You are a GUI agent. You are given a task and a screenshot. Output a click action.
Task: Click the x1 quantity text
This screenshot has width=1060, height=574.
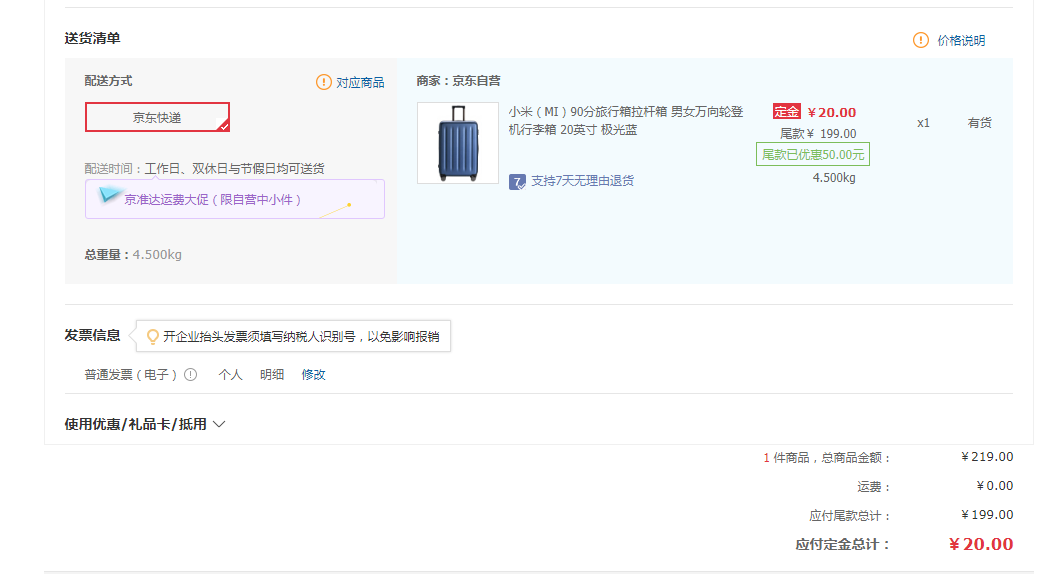click(923, 123)
